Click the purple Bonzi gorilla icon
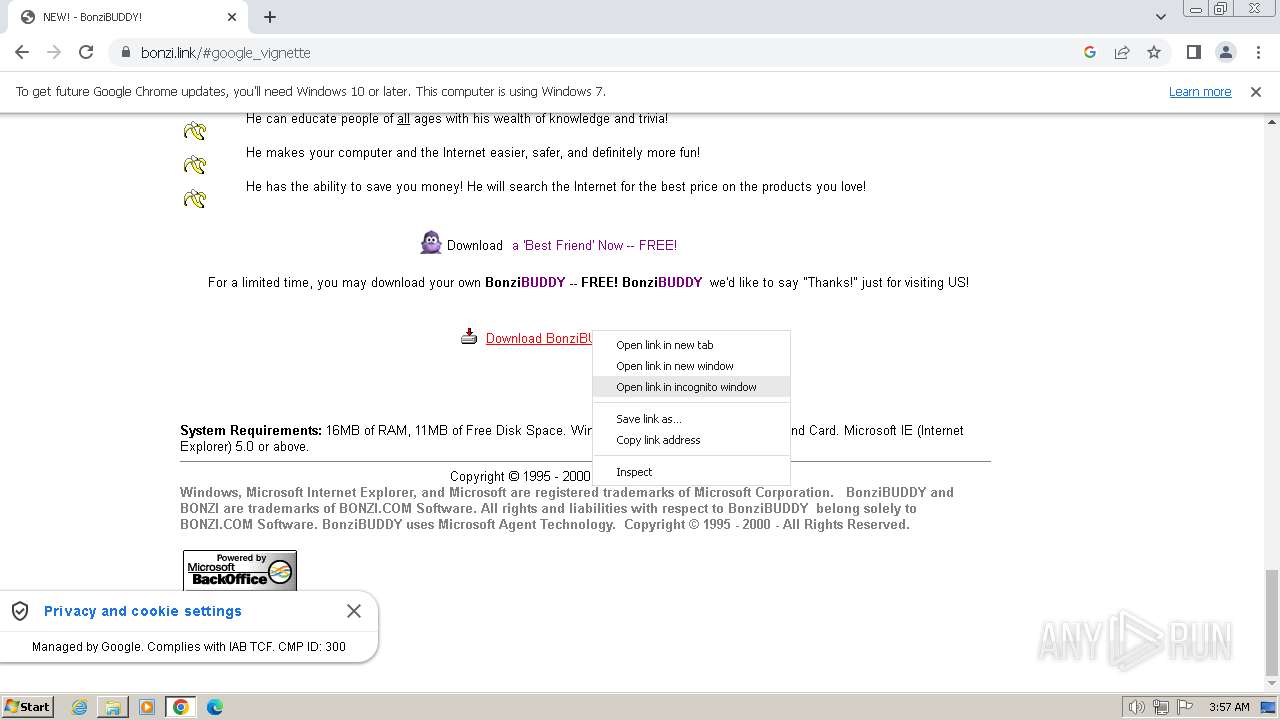 tap(431, 243)
